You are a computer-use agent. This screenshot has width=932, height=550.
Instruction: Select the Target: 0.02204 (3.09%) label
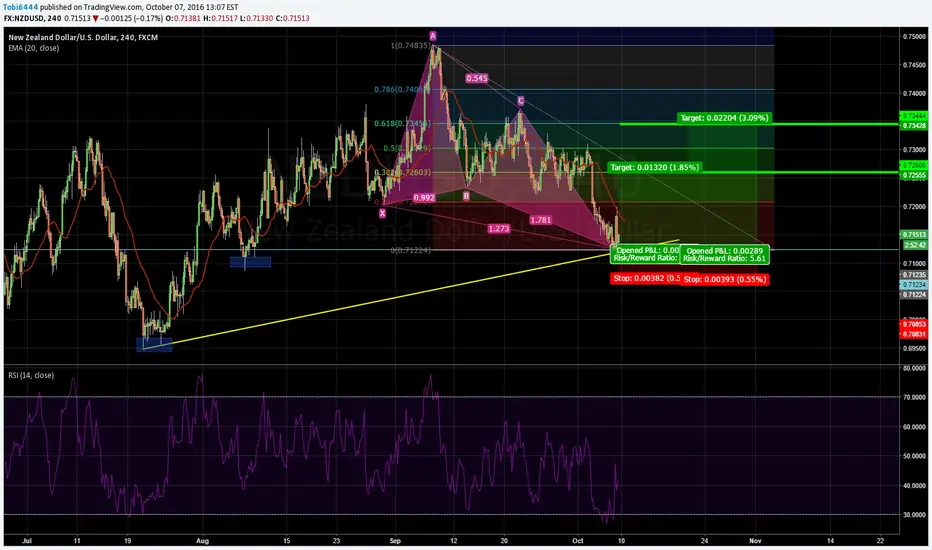tap(725, 118)
